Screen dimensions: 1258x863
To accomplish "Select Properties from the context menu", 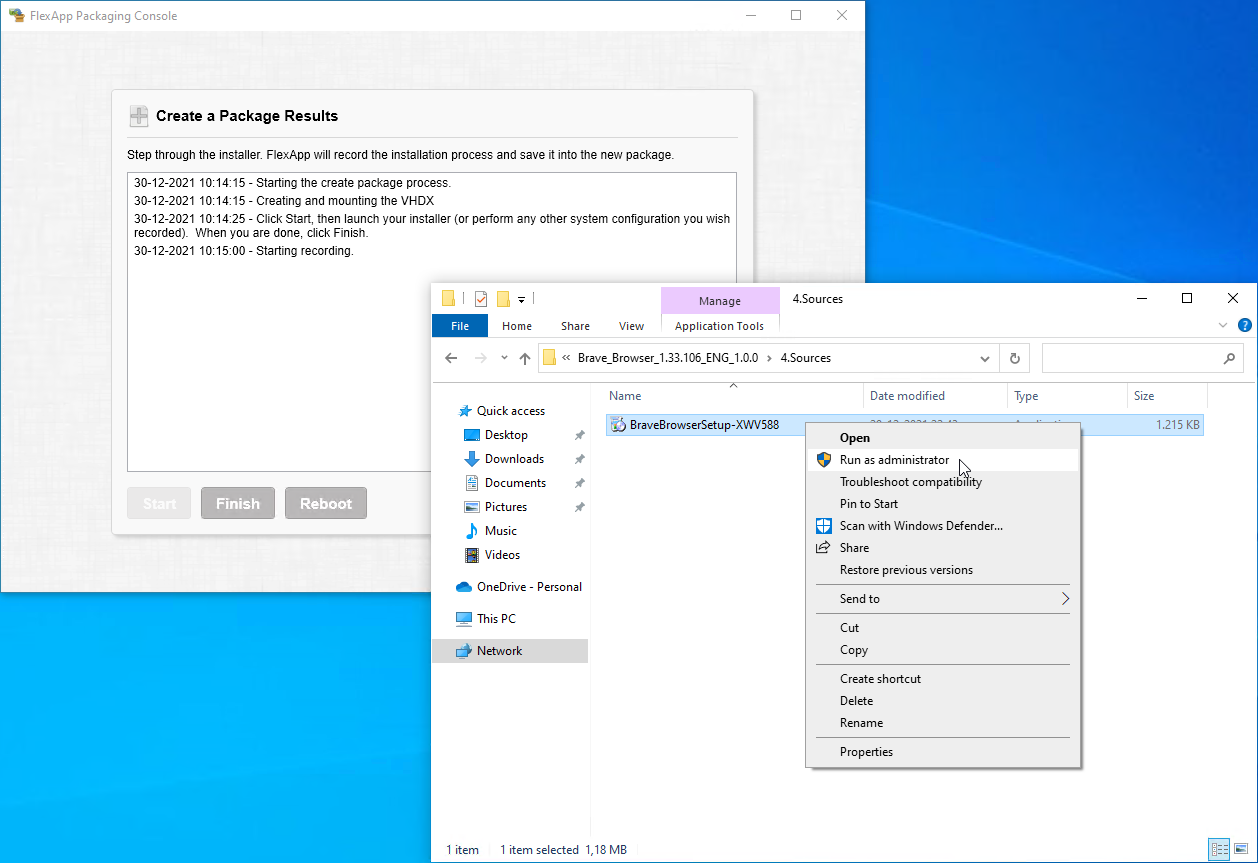I will pyautogui.click(x=866, y=752).
